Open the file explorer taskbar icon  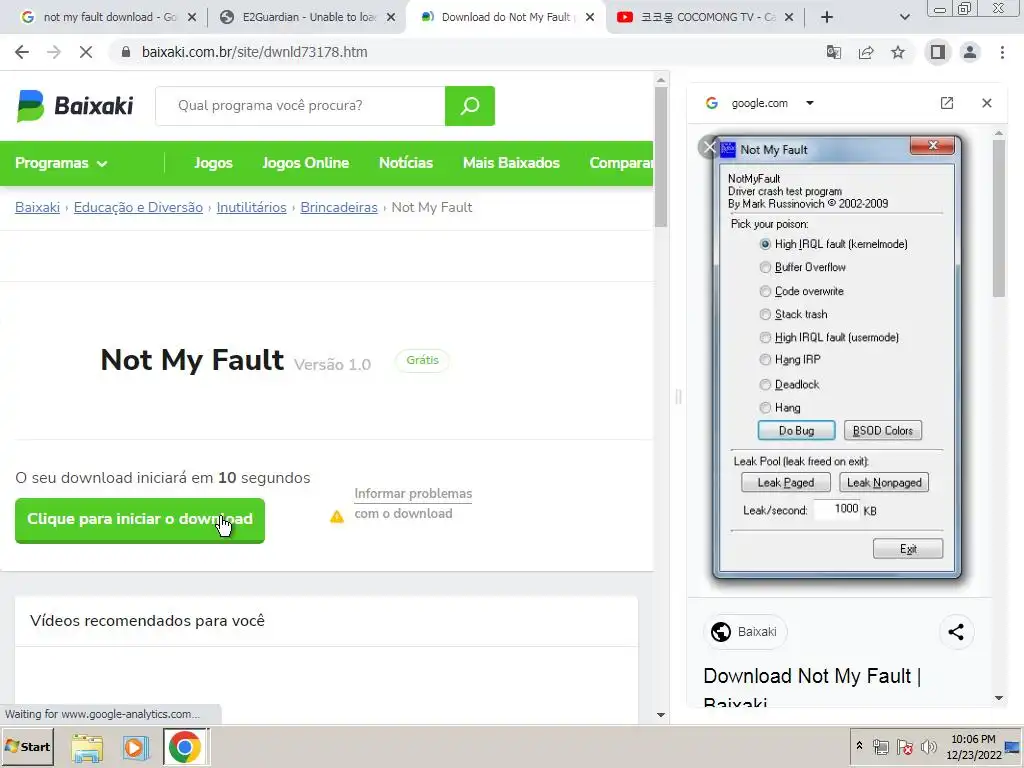[x=88, y=748]
